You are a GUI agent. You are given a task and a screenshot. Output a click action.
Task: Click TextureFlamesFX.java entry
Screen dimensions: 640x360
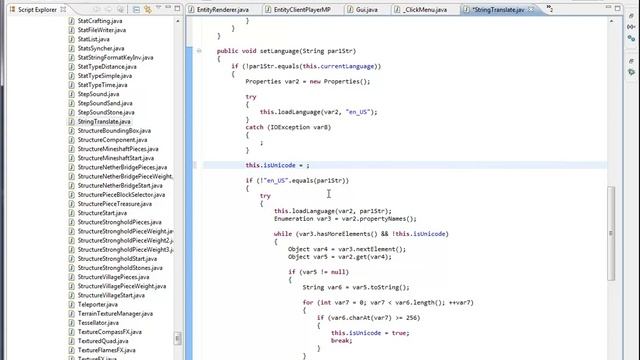tap(107, 350)
